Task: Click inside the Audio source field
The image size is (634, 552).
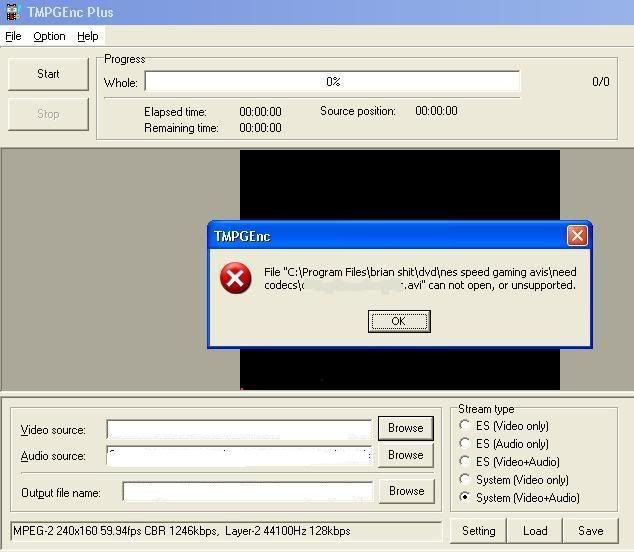Action: [239, 456]
